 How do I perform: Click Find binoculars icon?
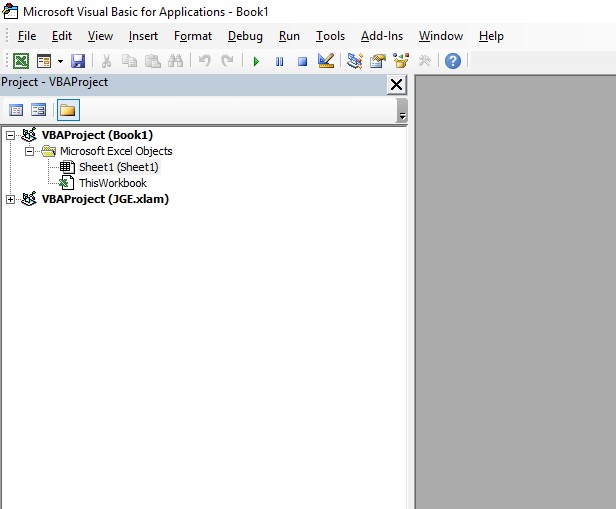[176, 61]
